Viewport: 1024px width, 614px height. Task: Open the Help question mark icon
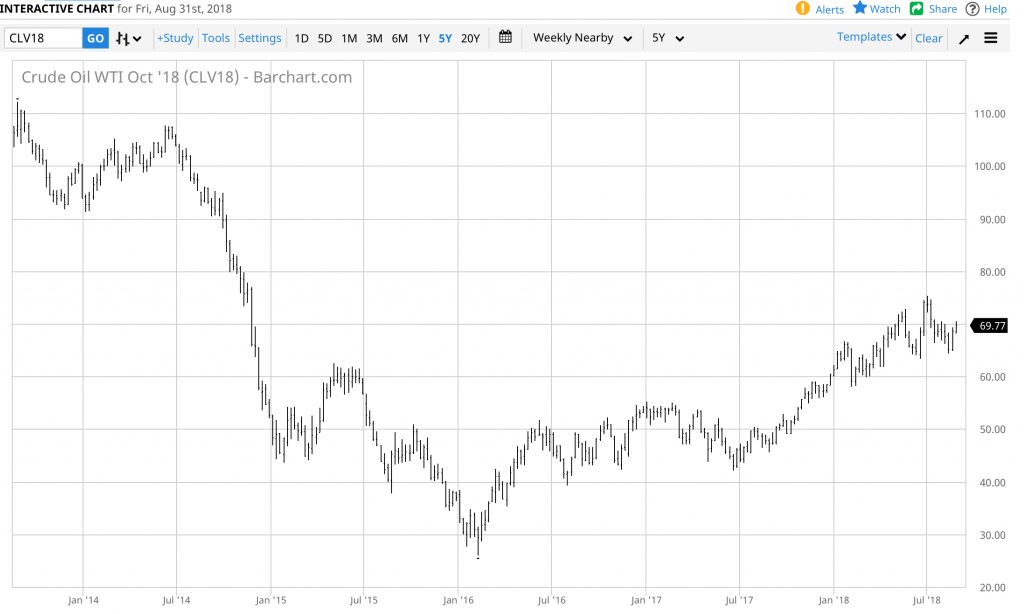point(972,9)
